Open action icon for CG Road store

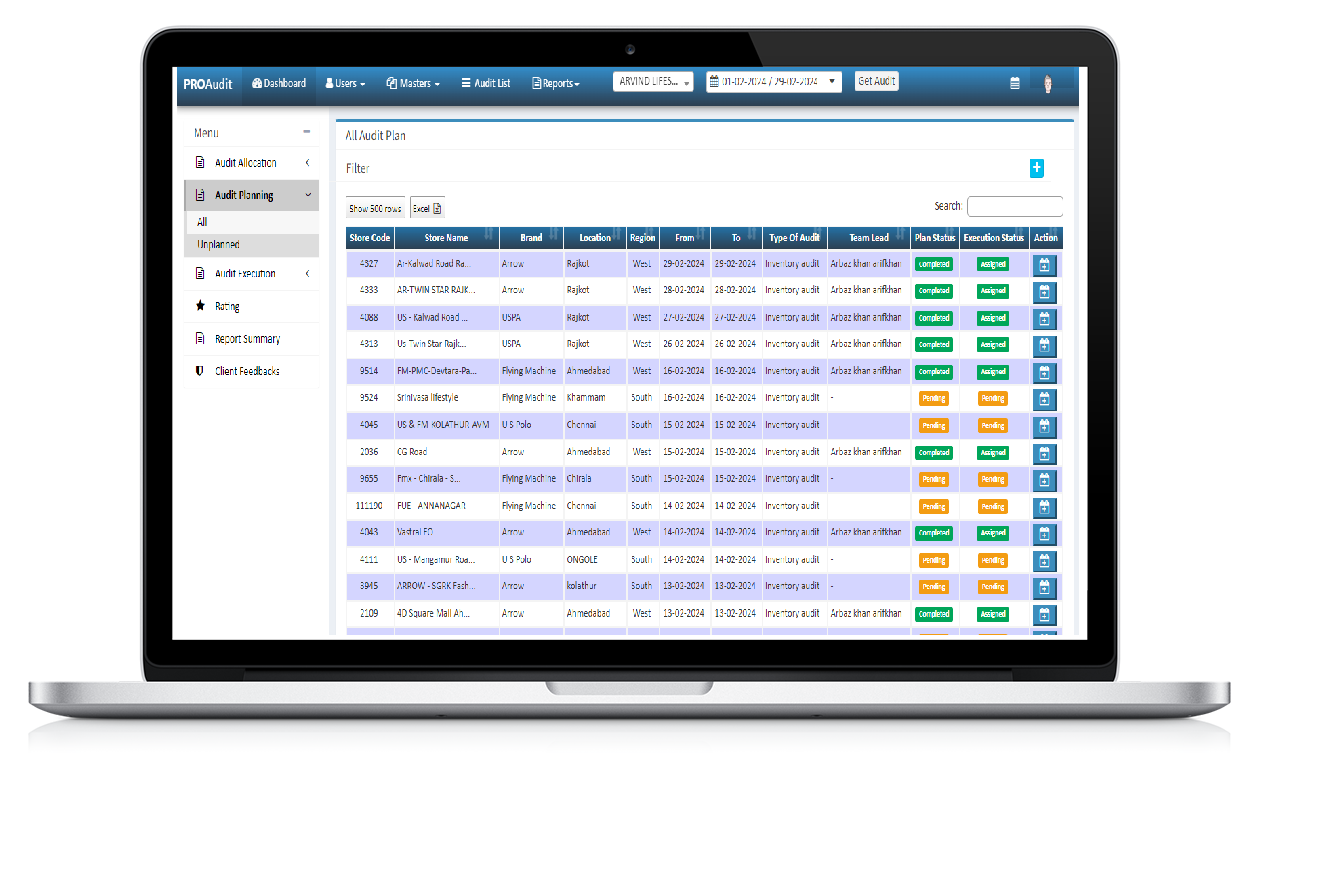point(1044,453)
